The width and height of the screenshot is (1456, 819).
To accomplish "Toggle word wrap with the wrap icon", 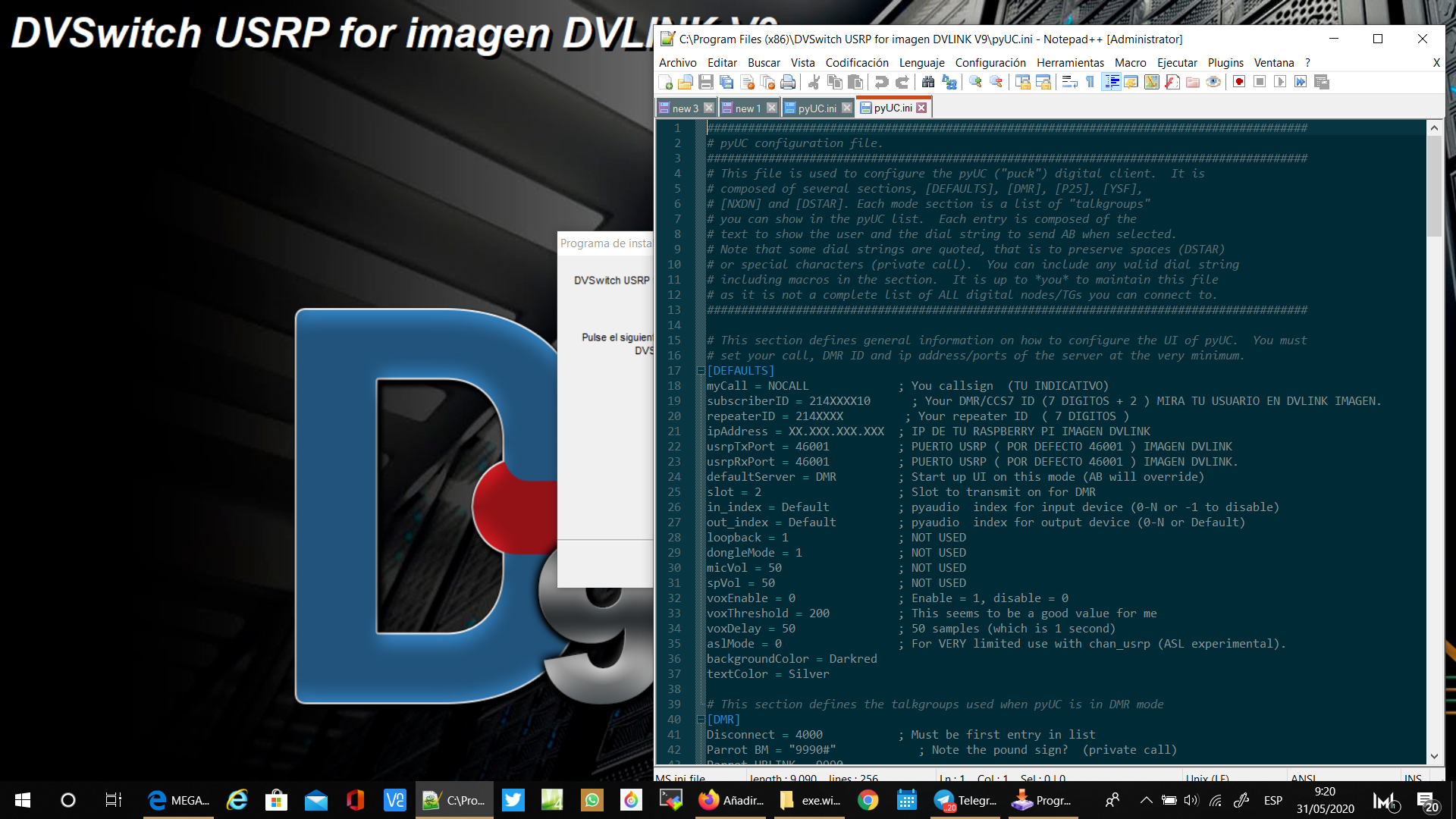I will pyautogui.click(x=1069, y=82).
